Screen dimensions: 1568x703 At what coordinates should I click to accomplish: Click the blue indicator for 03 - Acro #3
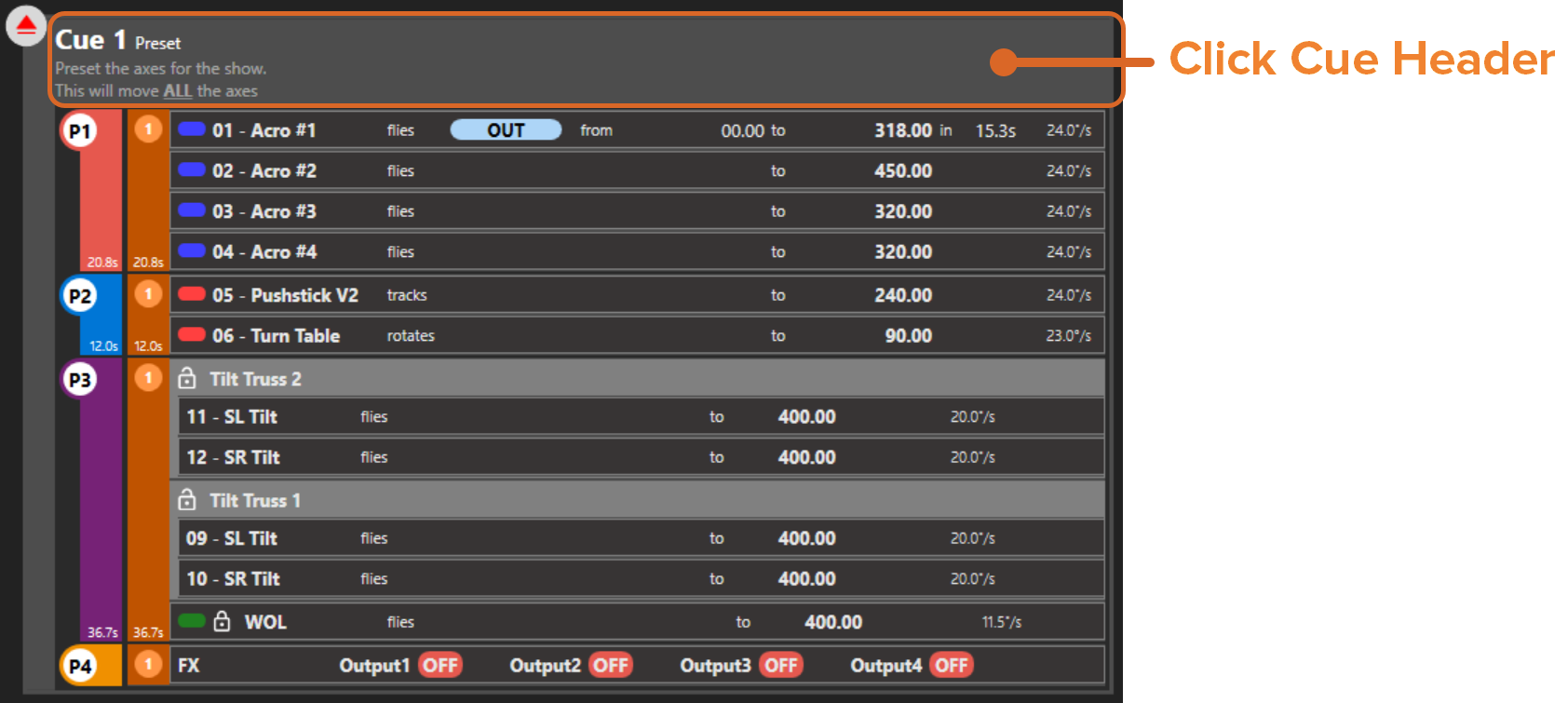[192, 210]
